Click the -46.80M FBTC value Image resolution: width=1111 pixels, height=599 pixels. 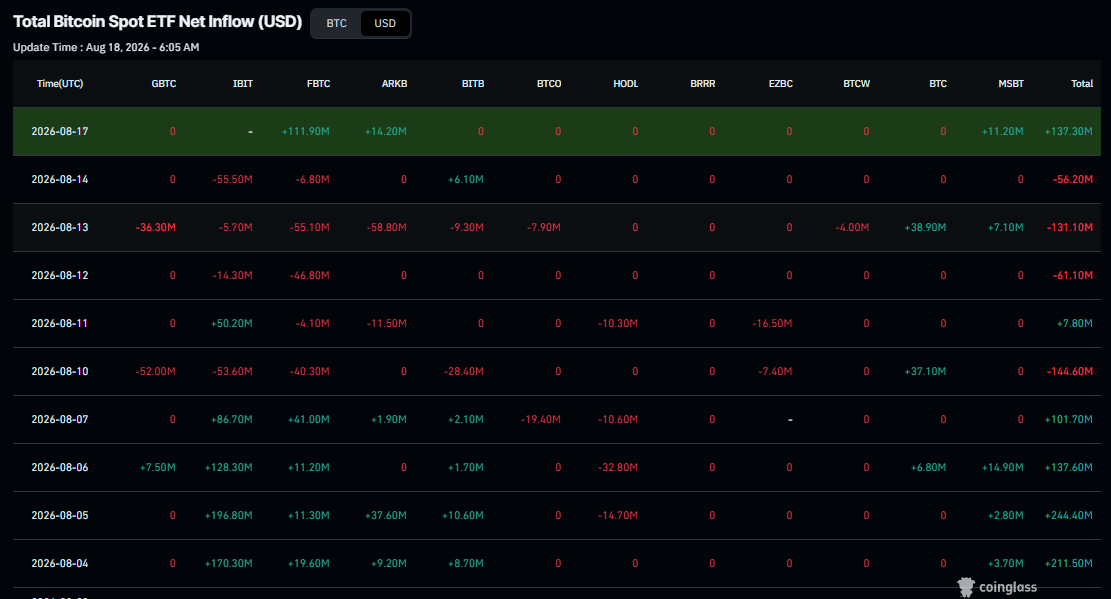click(x=310, y=275)
